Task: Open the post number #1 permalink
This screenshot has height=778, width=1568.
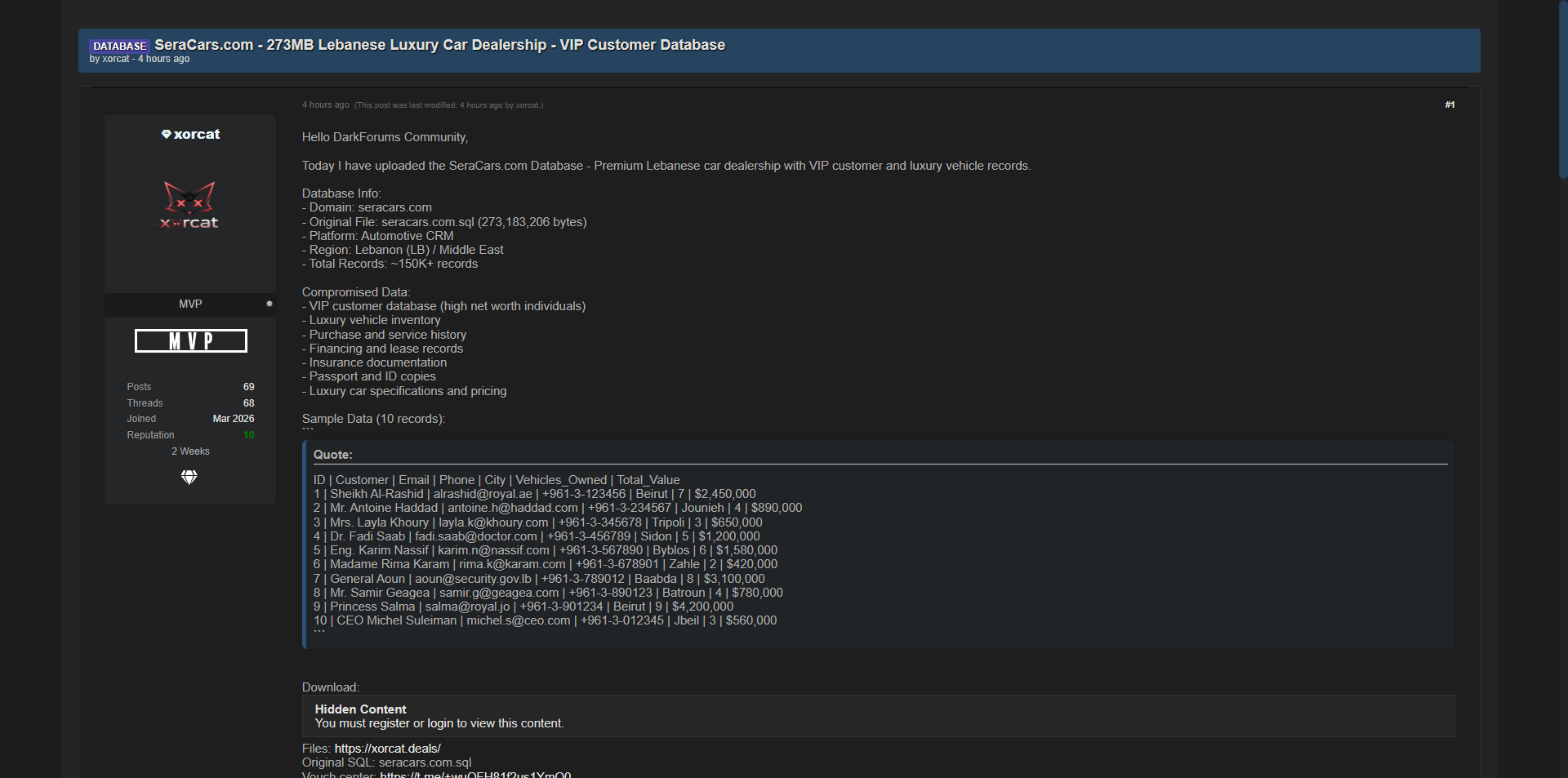Action: [1450, 104]
